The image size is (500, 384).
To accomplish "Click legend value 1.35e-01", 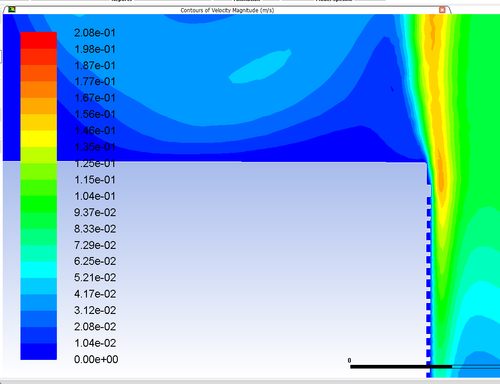I will [x=95, y=147].
